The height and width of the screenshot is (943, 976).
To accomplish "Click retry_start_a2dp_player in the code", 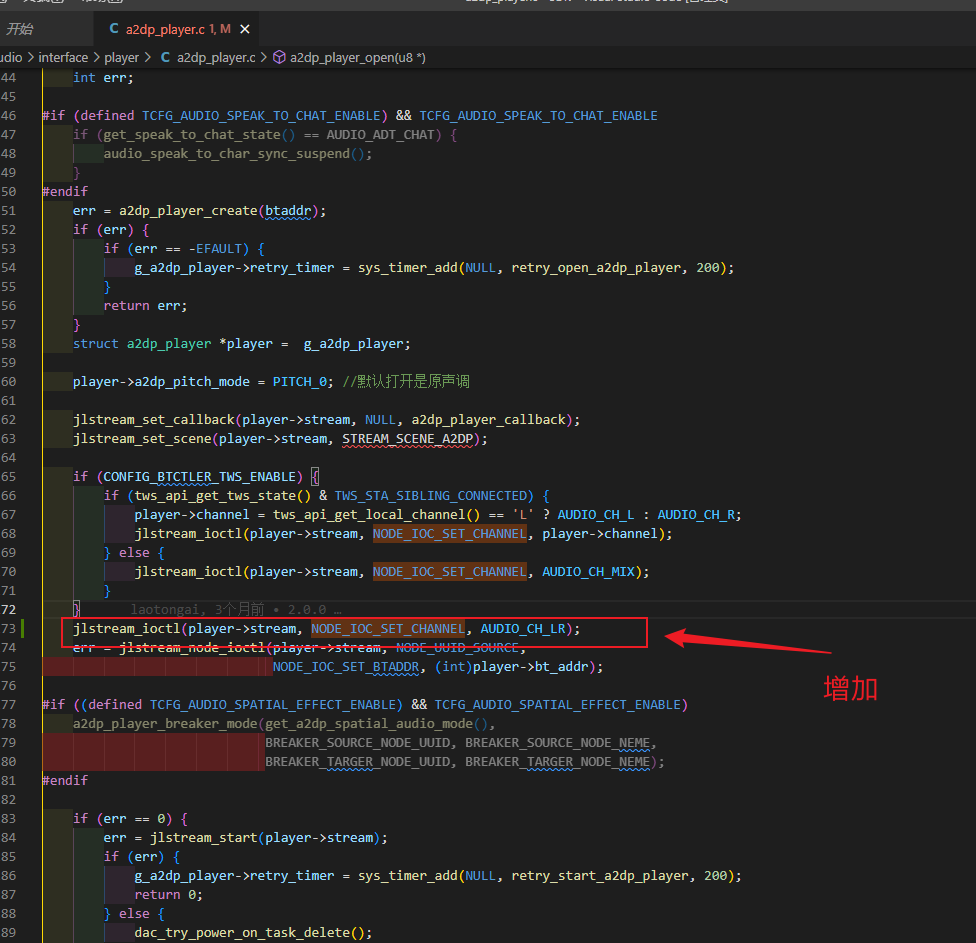I will pyautogui.click(x=600, y=876).
